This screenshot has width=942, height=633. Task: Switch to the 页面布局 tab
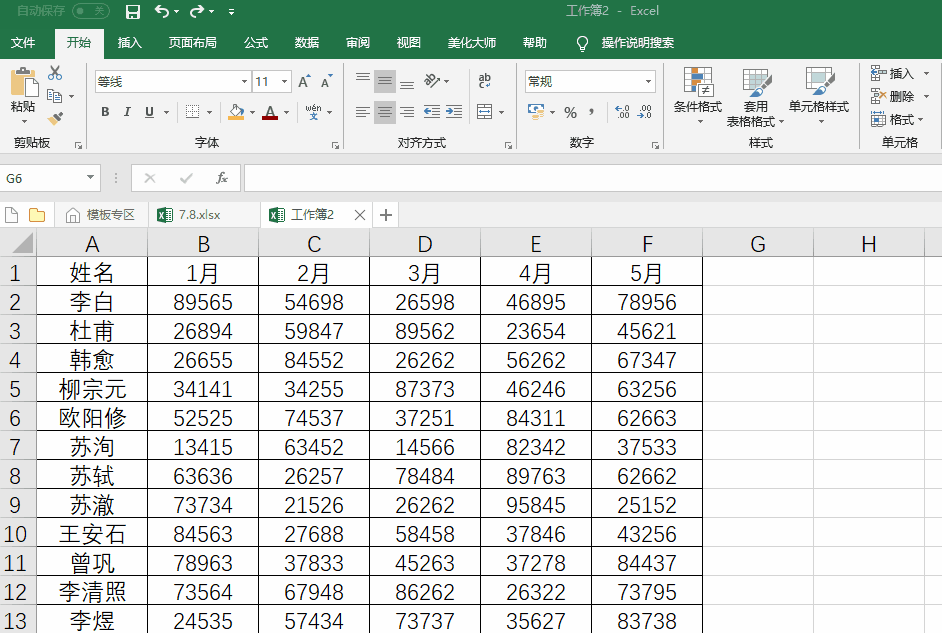[x=192, y=43]
